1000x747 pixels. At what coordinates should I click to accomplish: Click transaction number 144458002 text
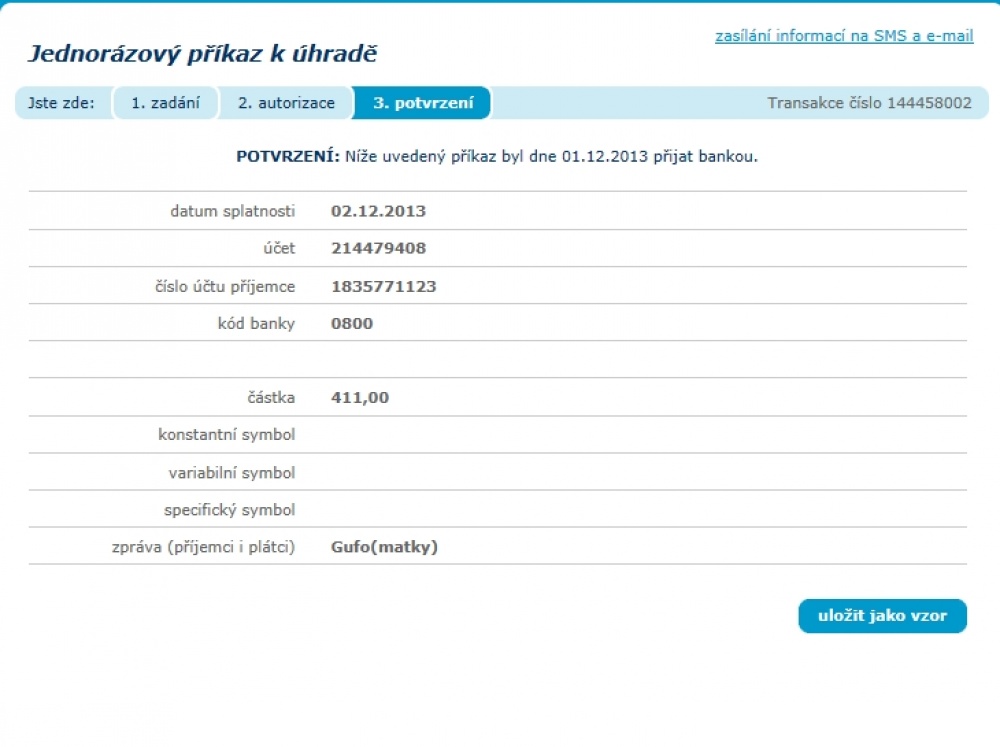pyautogui.click(x=869, y=103)
